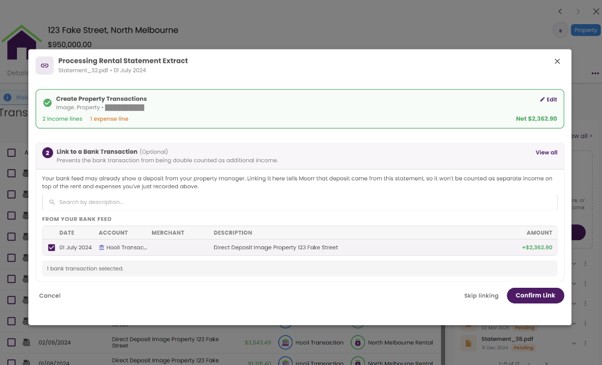Click the pencil icon next to Edit

542,99
